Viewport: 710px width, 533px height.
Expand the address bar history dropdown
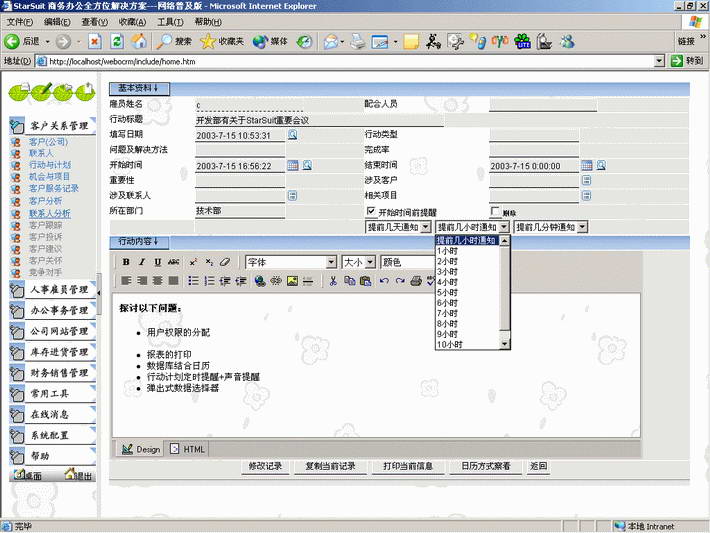pyautogui.click(x=659, y=61)
